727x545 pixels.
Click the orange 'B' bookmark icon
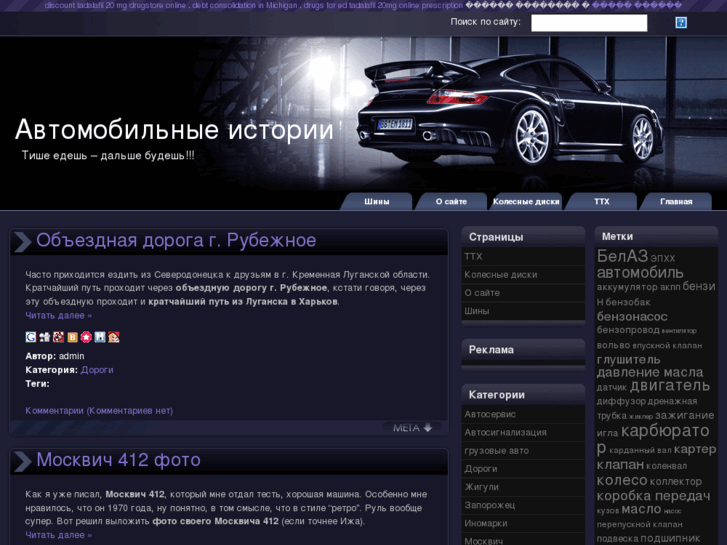(x=72, y=337)
